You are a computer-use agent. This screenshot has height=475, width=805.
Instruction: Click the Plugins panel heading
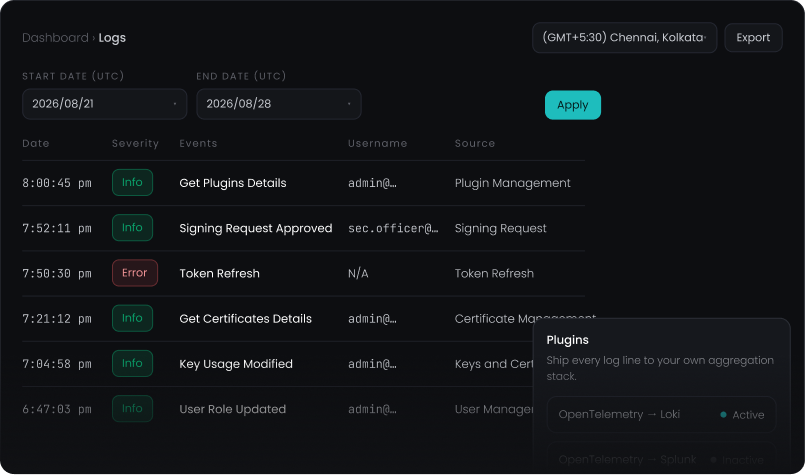pyautogui.click(x=567, y=340)
